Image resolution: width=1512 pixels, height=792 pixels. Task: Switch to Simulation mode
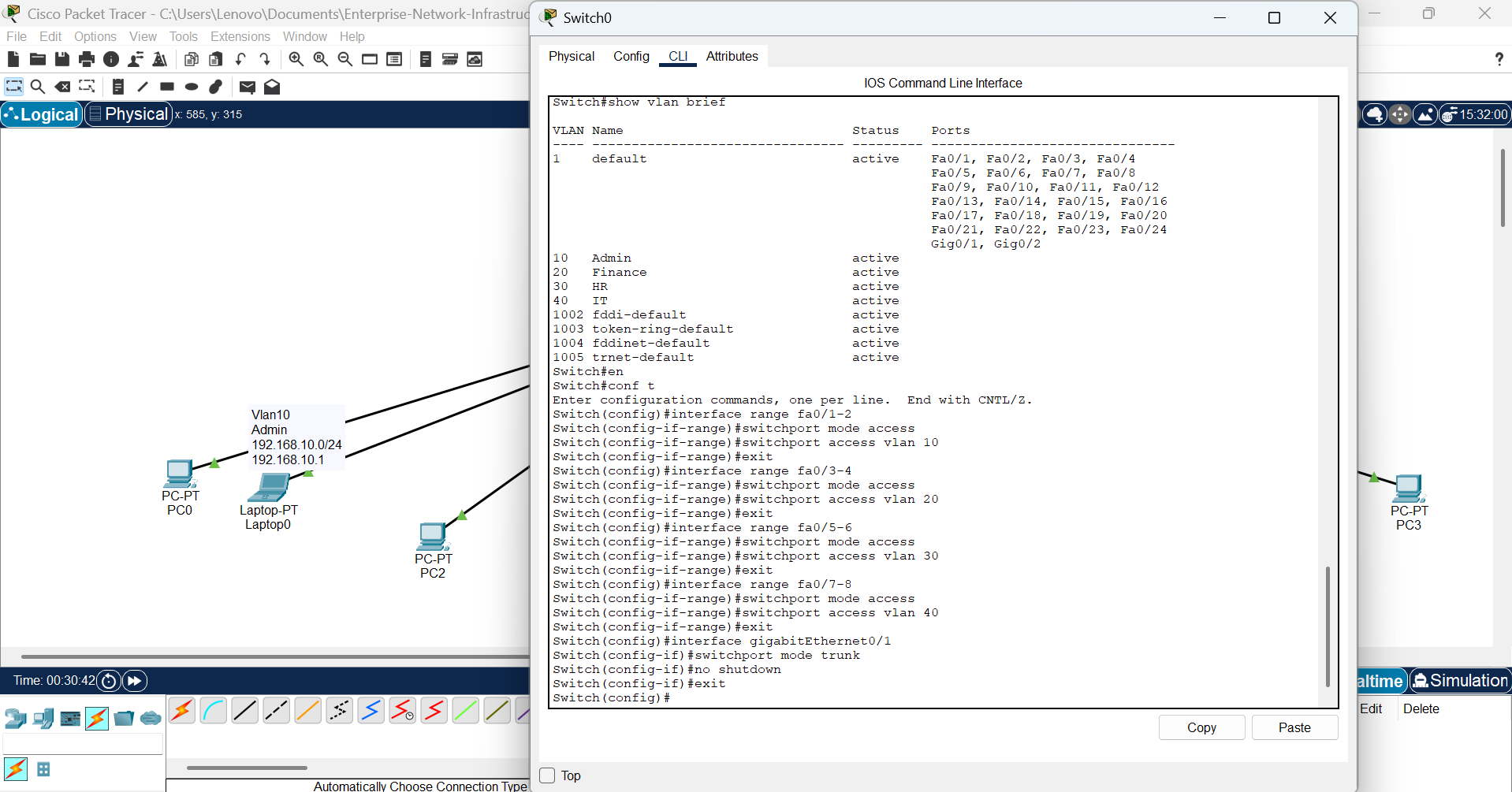[1460, 681]
